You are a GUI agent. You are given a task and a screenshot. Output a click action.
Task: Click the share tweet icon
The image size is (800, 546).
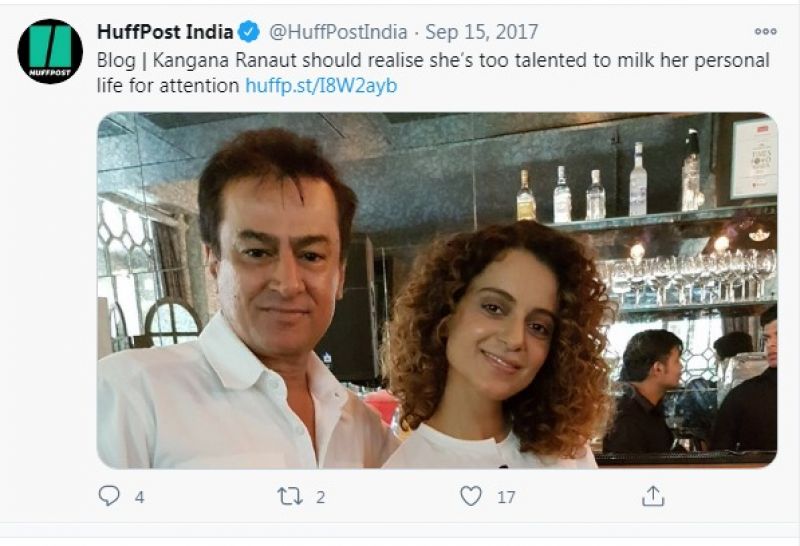click(652, 496)
